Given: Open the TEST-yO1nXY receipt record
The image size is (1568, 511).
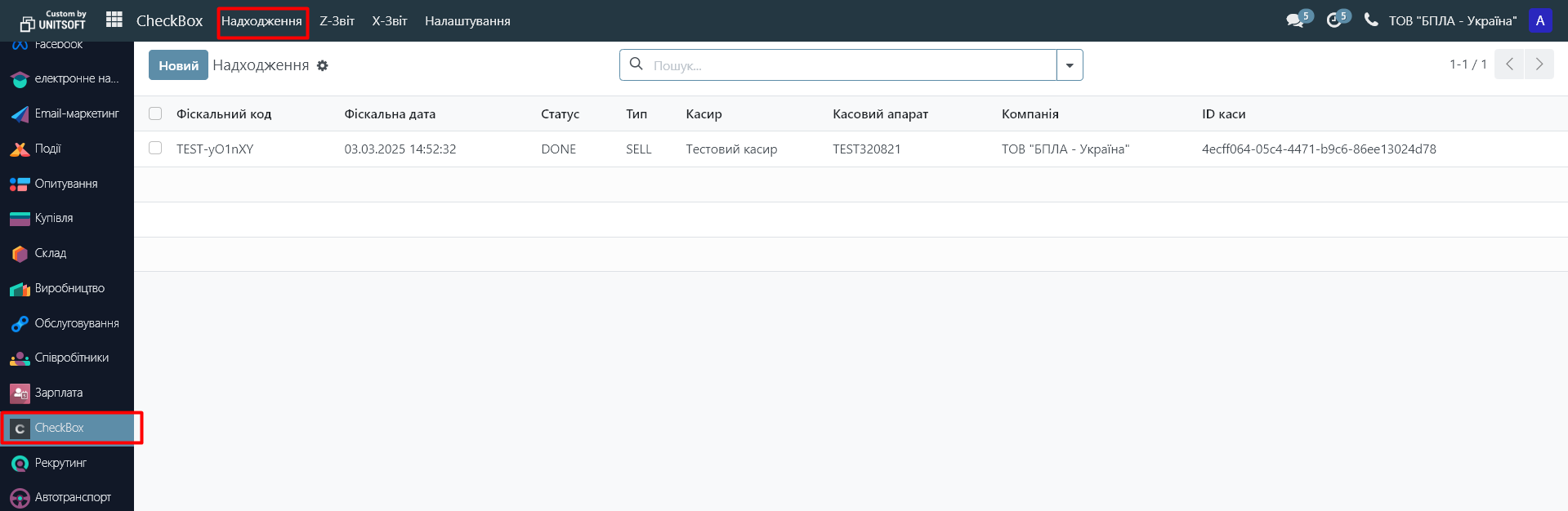Looking at the screenshot, I should [215, 149].
